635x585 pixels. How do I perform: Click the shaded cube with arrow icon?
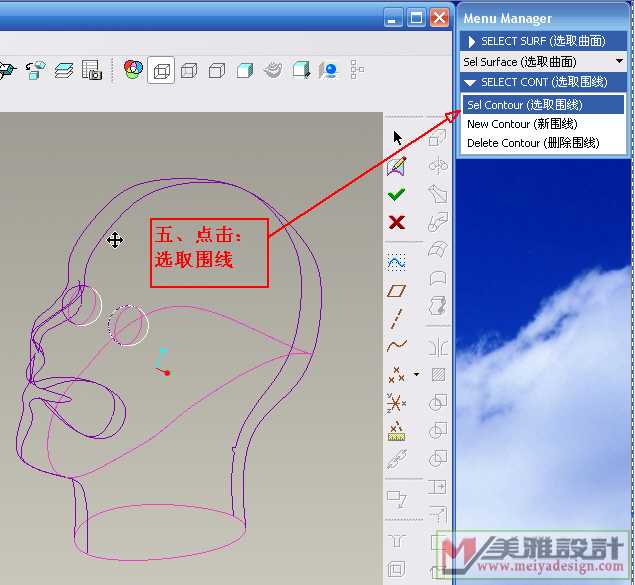pyautogui.click(x=301, y=70)
